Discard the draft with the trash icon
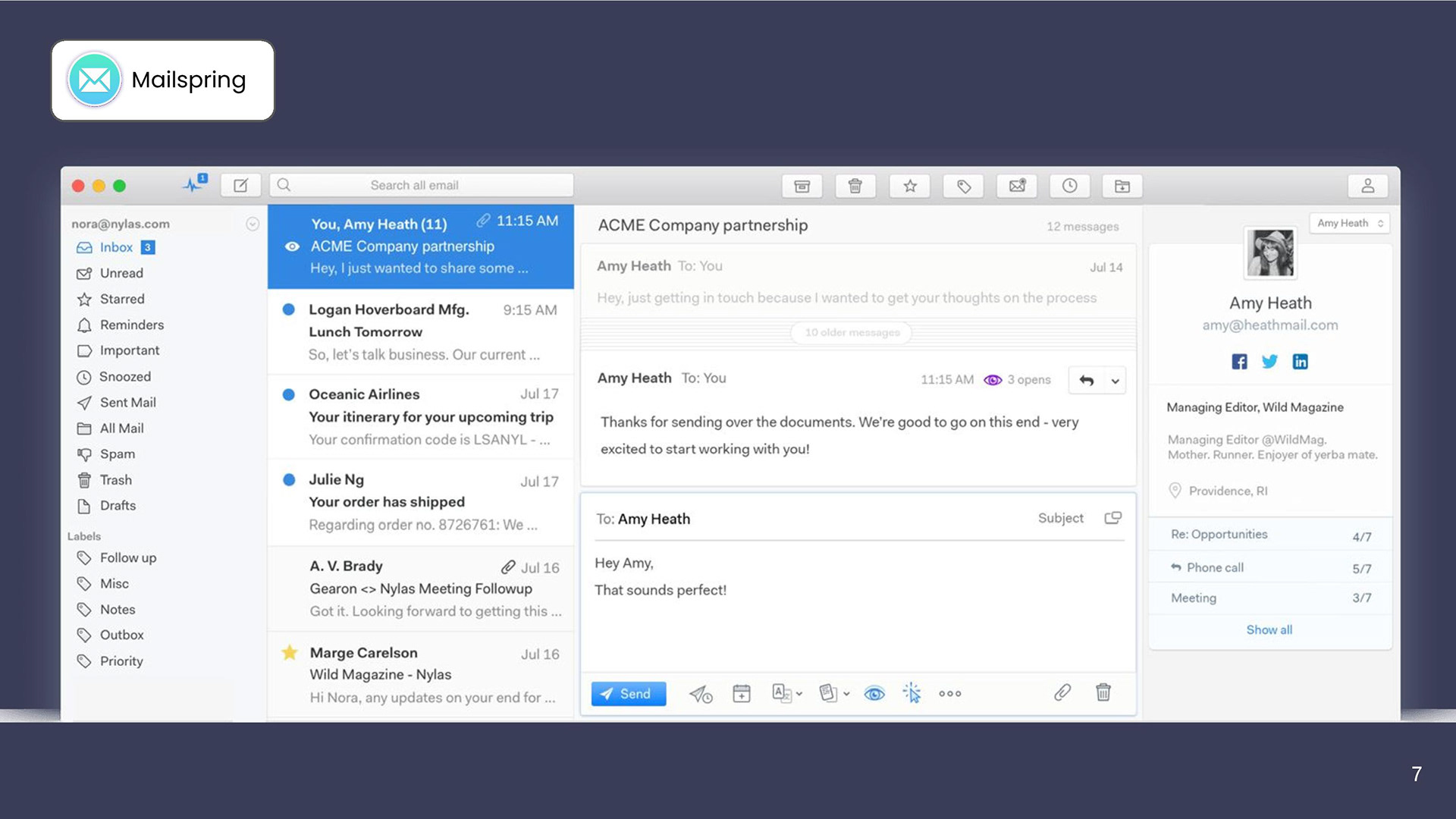 point(1103,692)
